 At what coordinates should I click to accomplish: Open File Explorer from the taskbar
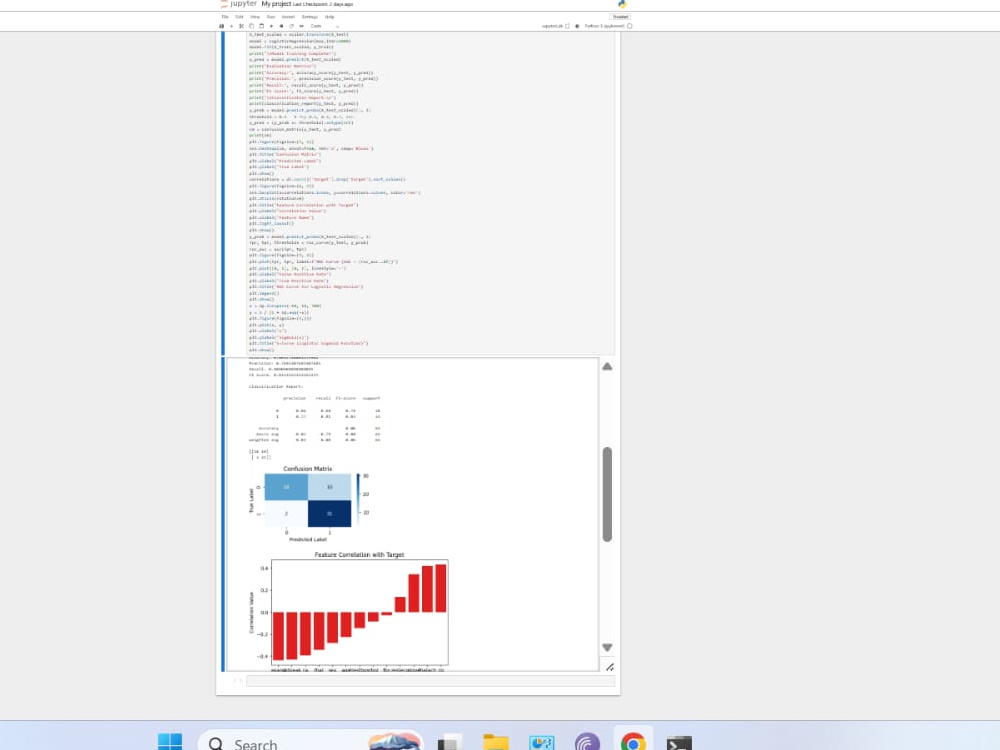click(496, 742)
